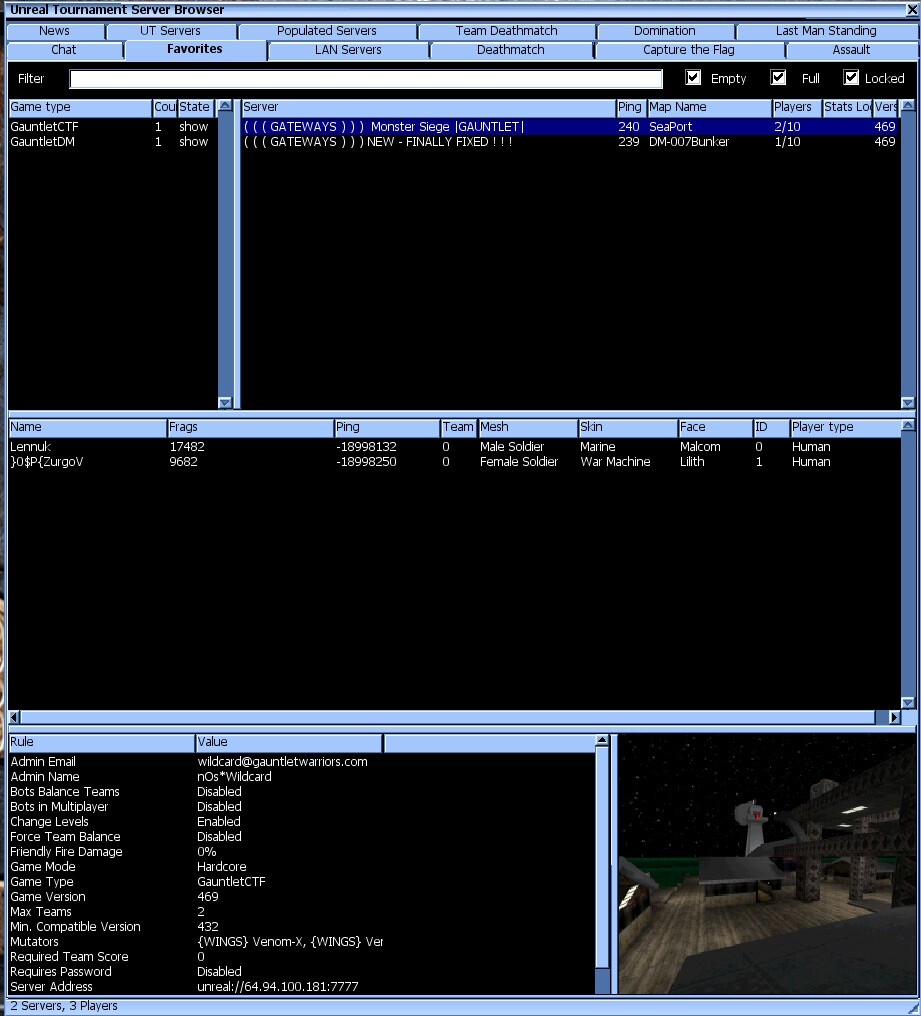This screenshot has width=921, height=1016.
Task: Select player }0$P{ZurgoV in the list
Action: pos(454,461)
